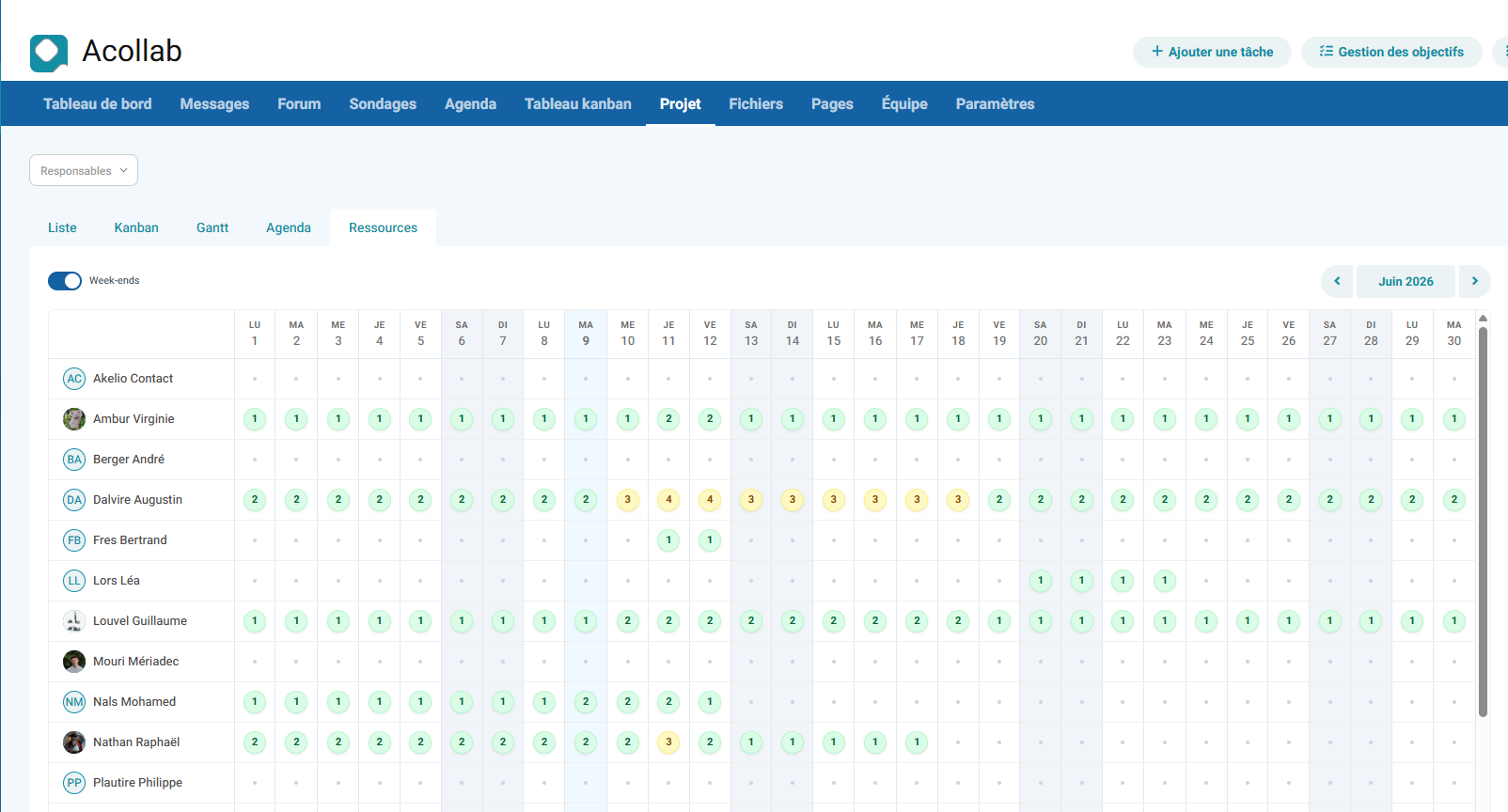Click Louvel Guillaume's badge 1 on June 30

(1454, 621)
